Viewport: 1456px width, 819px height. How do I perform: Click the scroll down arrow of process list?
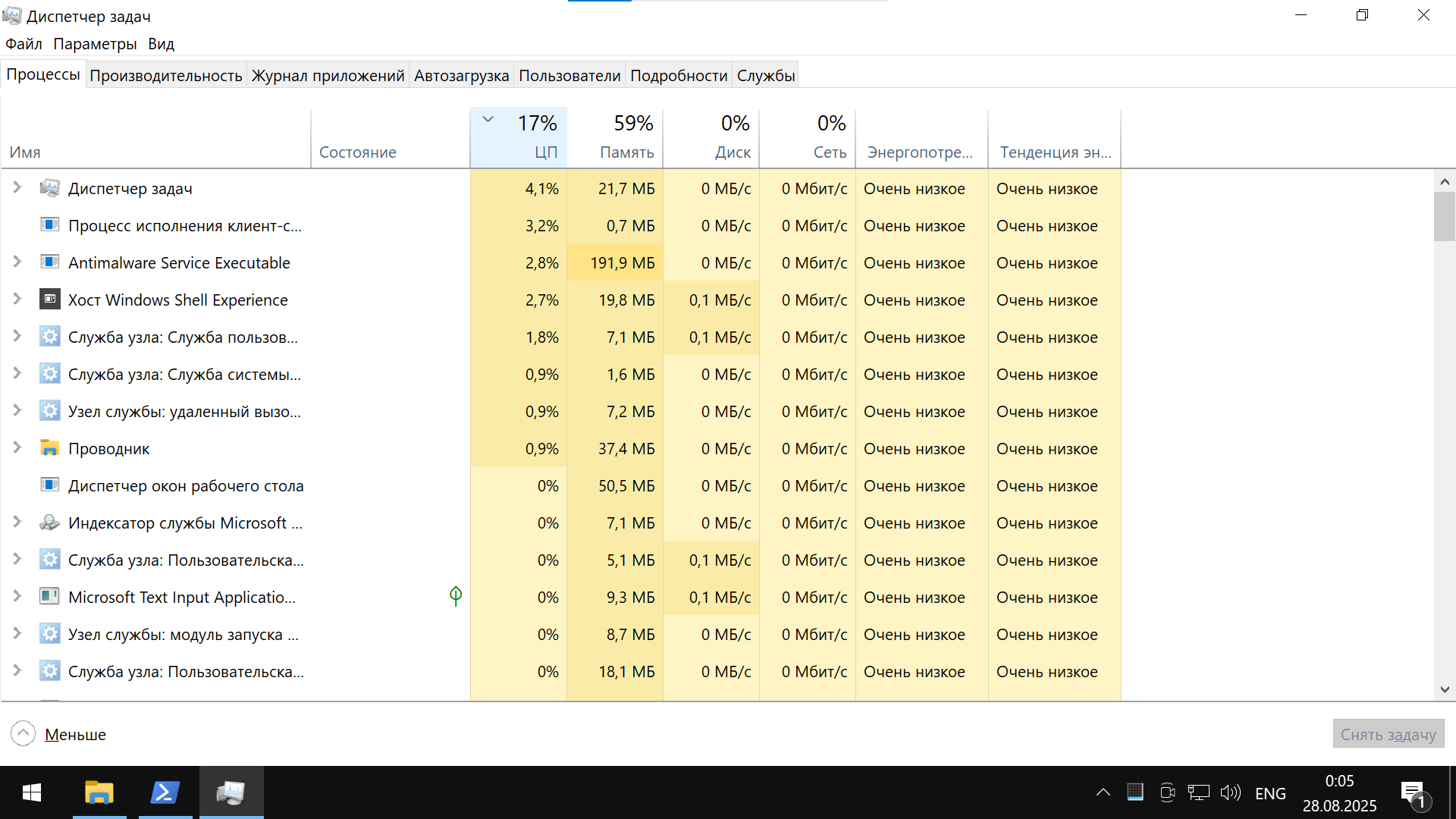(1445, 689)
